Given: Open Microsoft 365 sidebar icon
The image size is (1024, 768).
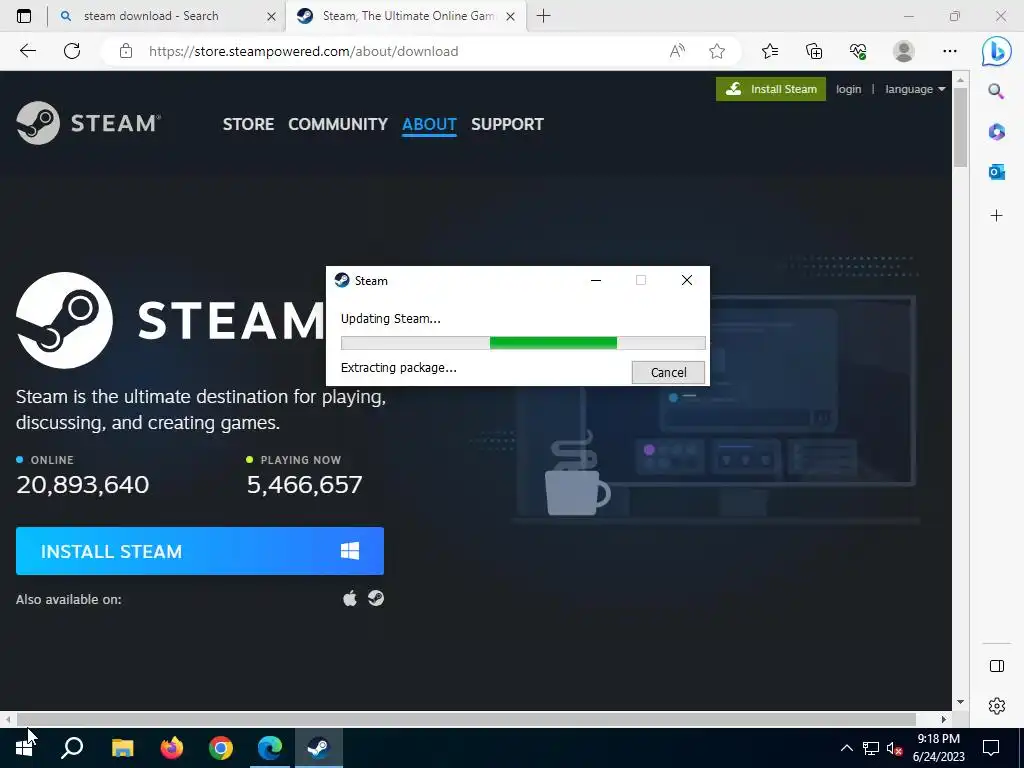Looking at the screenshot, I should [996, 132].
